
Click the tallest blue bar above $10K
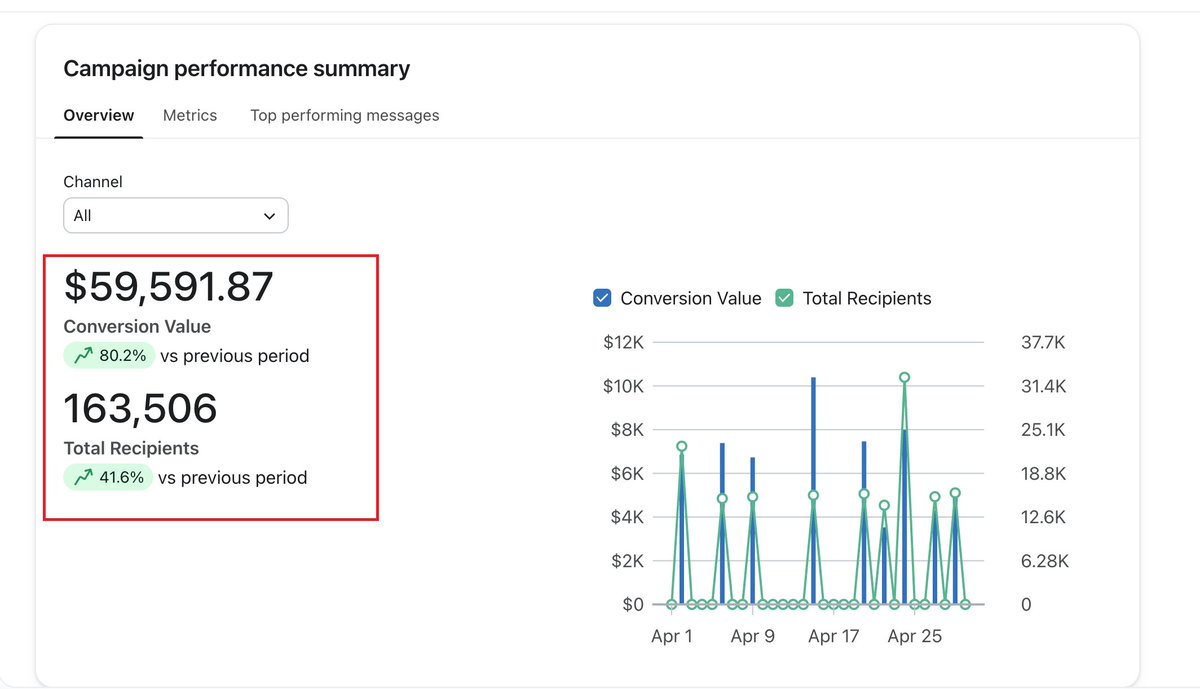pyautogui.click(x=813, y=490)
